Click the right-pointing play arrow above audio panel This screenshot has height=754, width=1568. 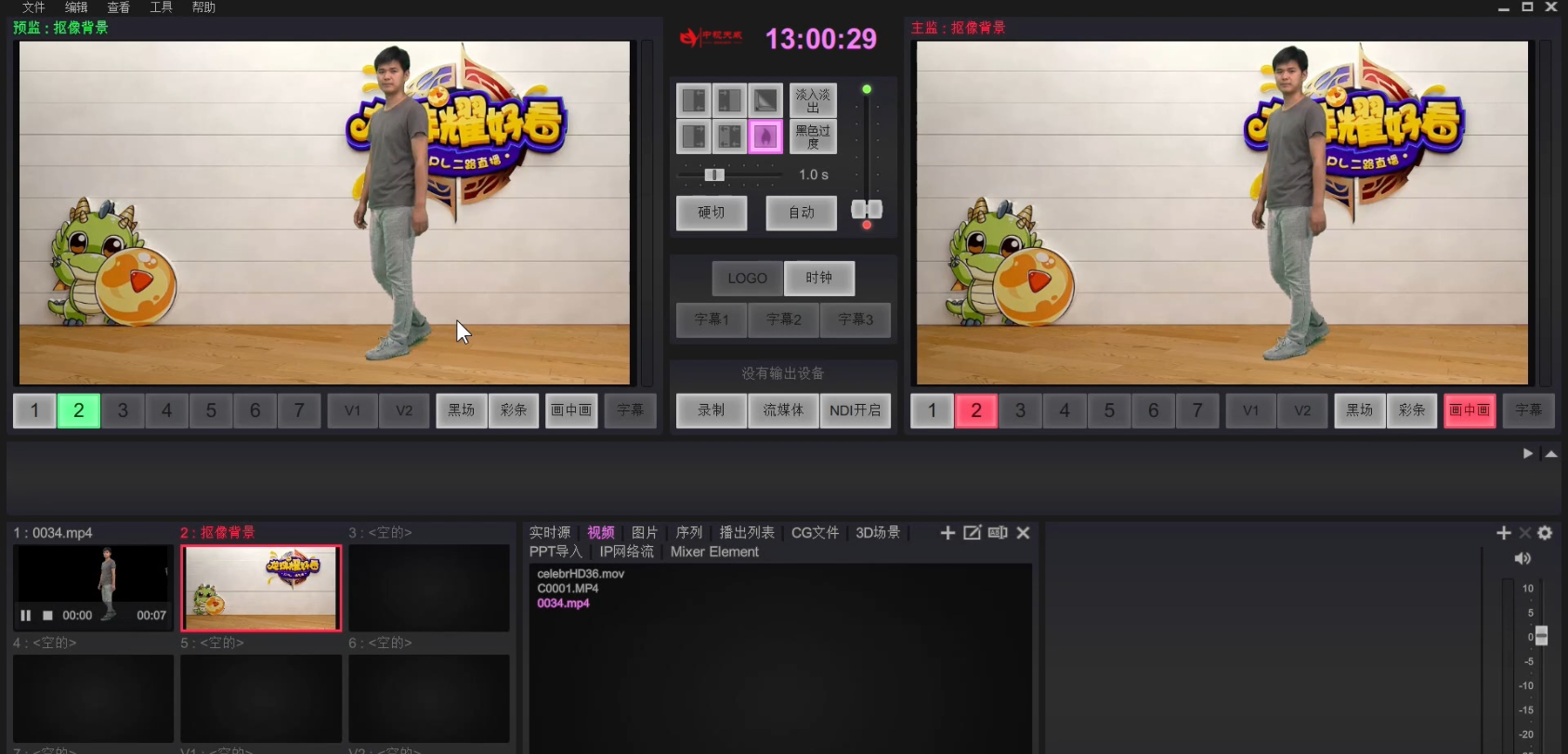[1528, 453]
